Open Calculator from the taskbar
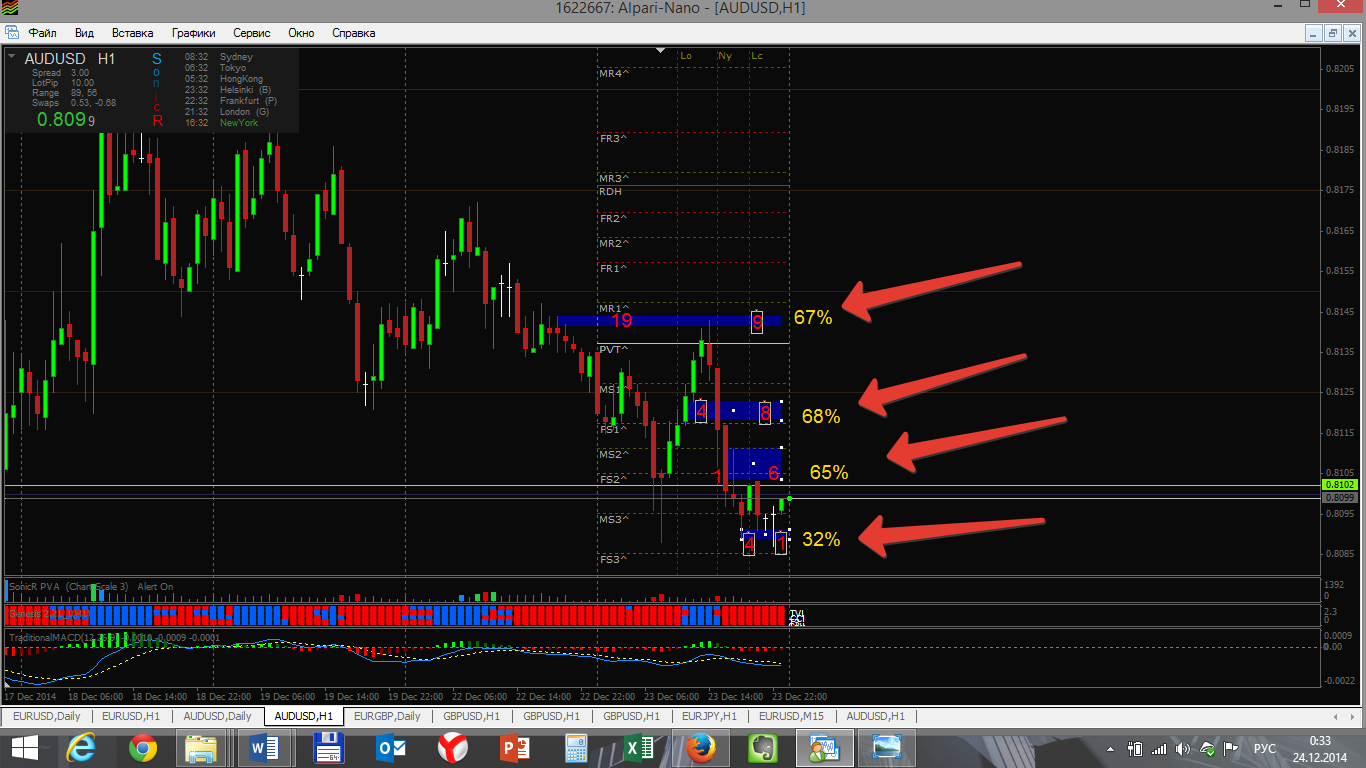The image size is (1366, 768). tap(576, 747)
